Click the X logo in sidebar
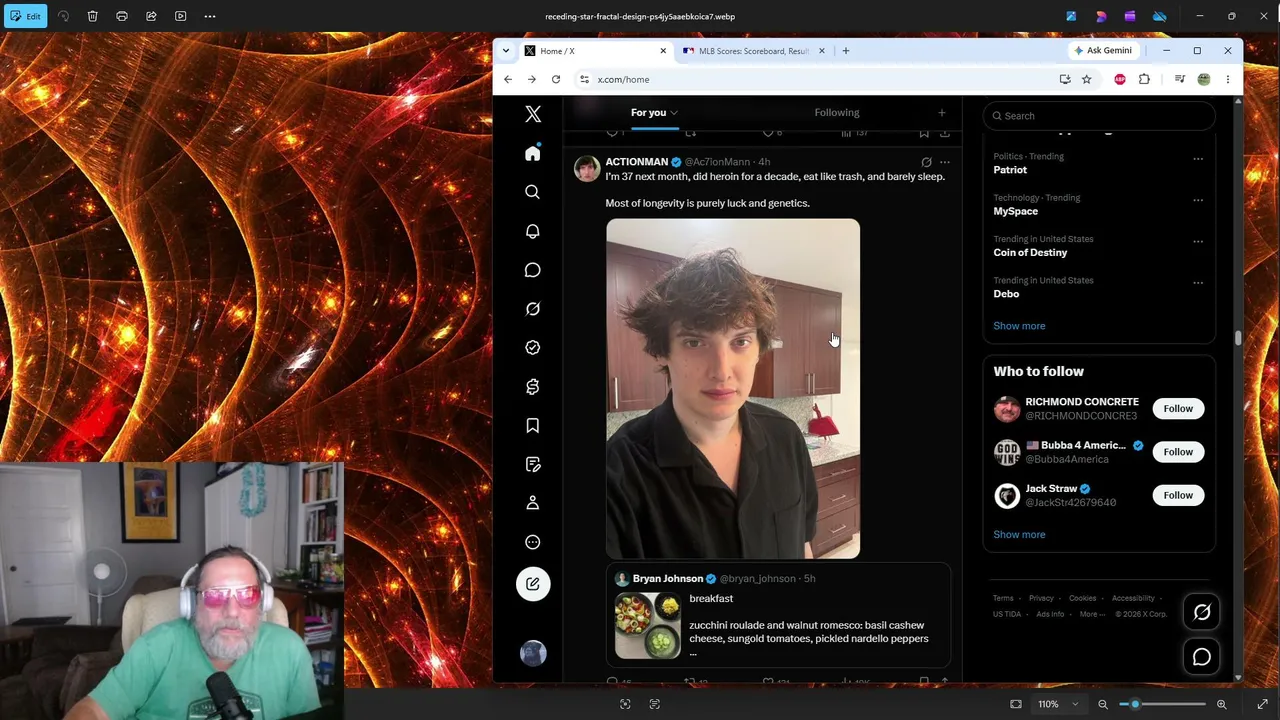 pos(533,115)
